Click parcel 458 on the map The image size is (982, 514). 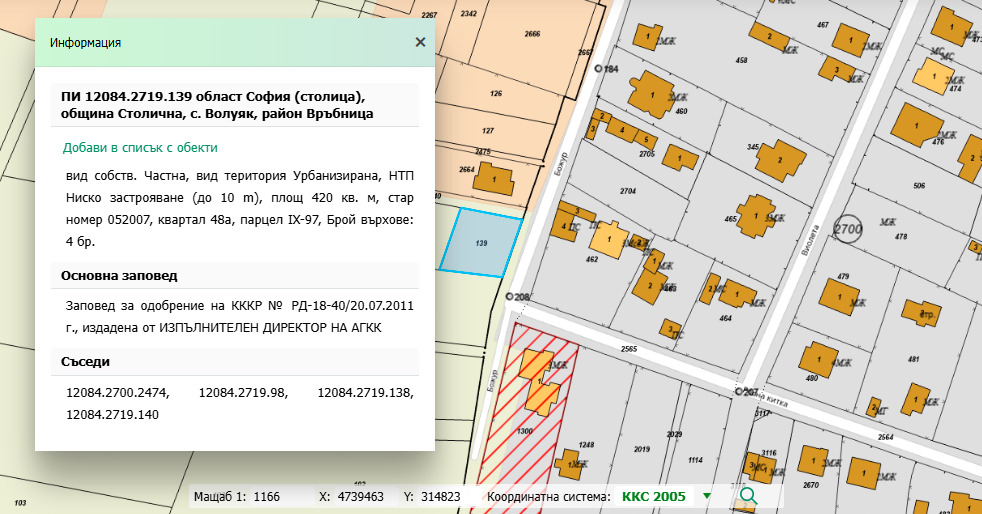click(x=742, y=61)
